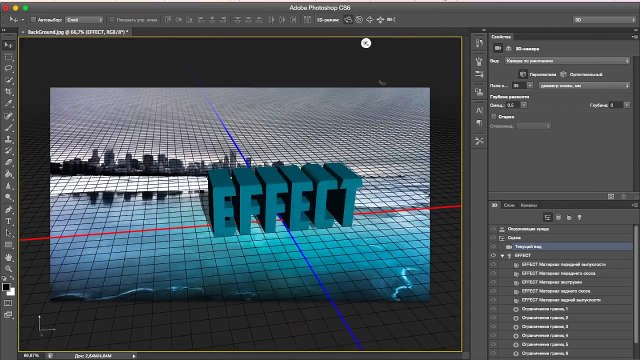Select the Rectangular Marquee tool
This screenshot has height=360, width=640.
tap(8, 57)
